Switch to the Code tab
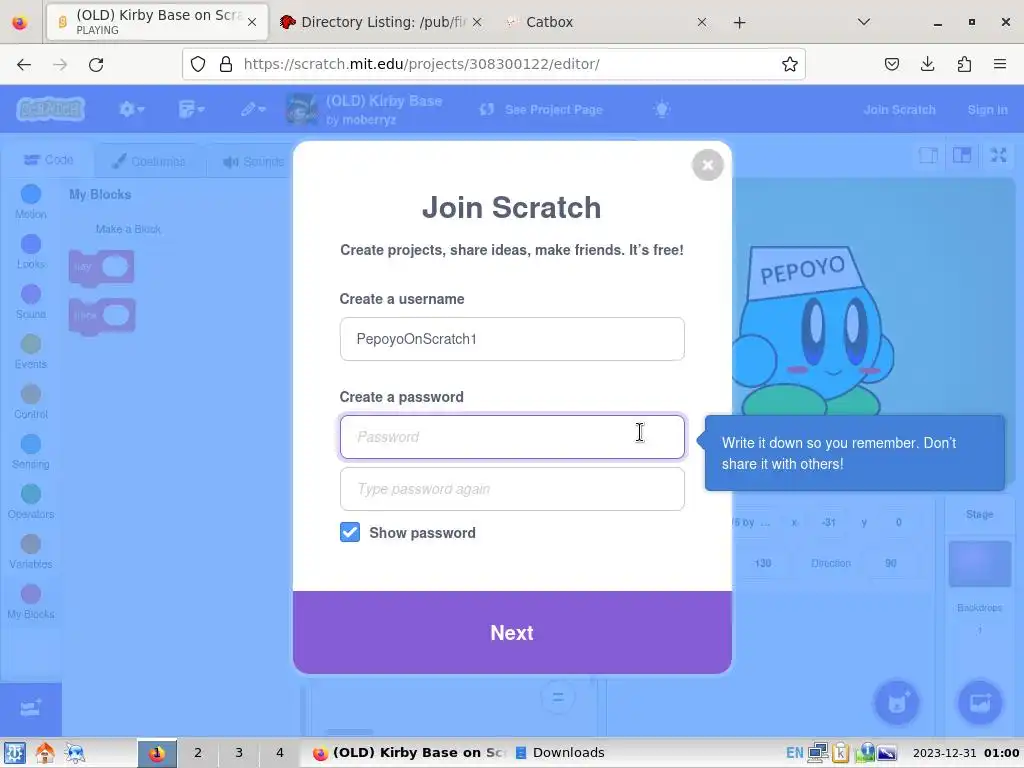 pyautogui.click(x=48, y=160)
